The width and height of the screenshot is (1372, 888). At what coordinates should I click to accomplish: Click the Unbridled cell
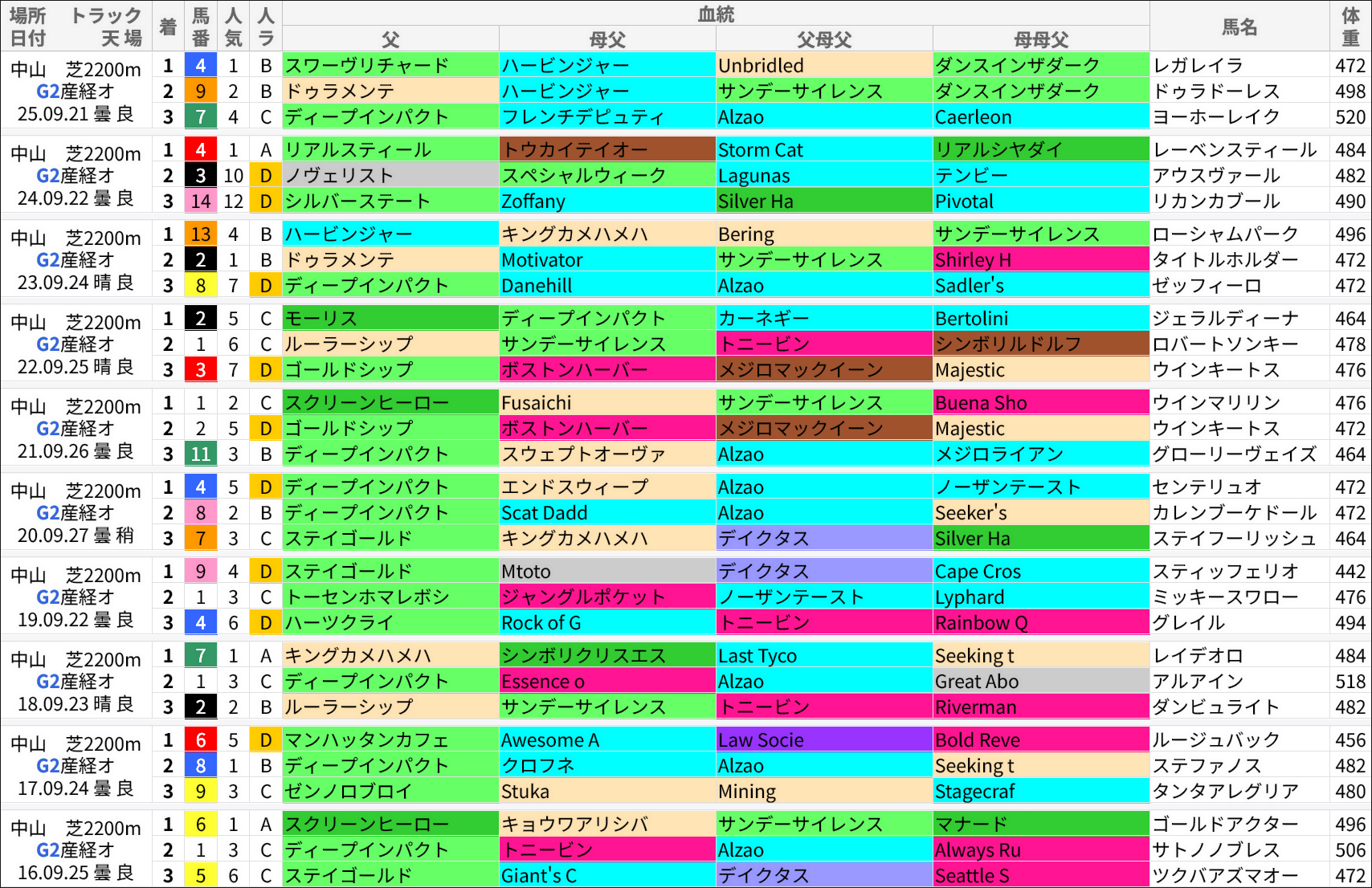click(824, 66)
